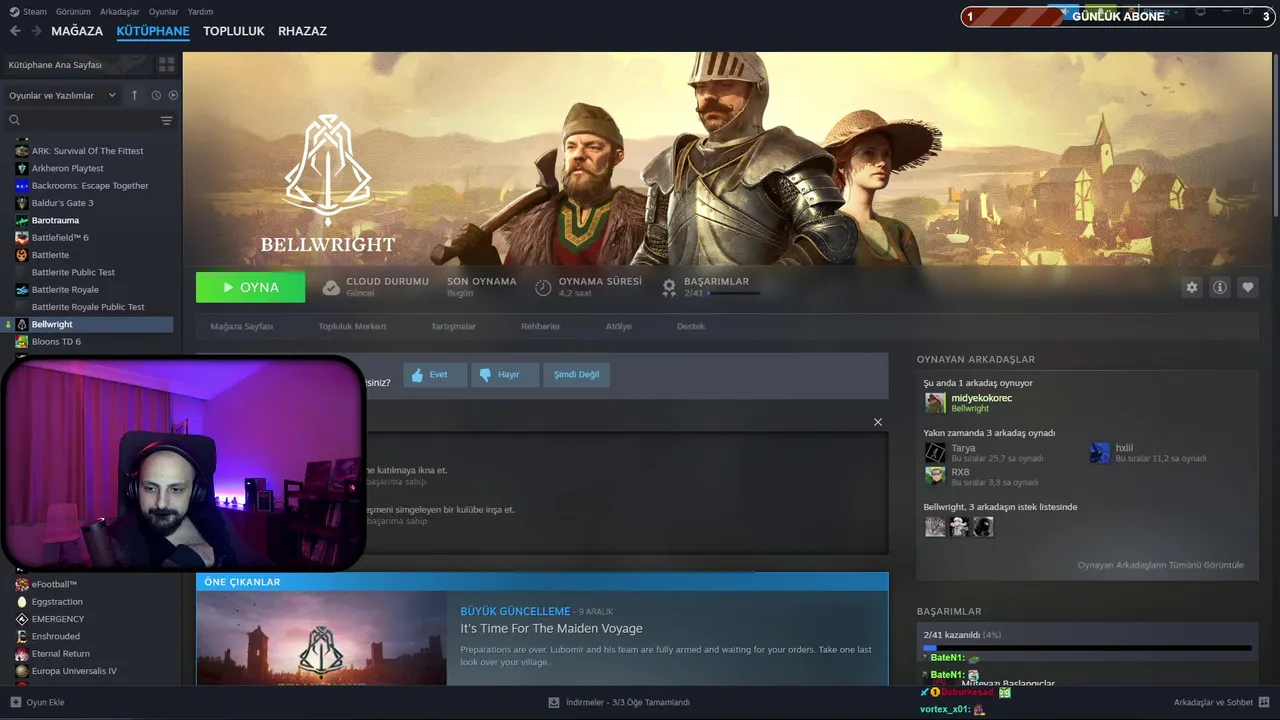
Task: Select Eternal Return in library
Action: (61, 654)
